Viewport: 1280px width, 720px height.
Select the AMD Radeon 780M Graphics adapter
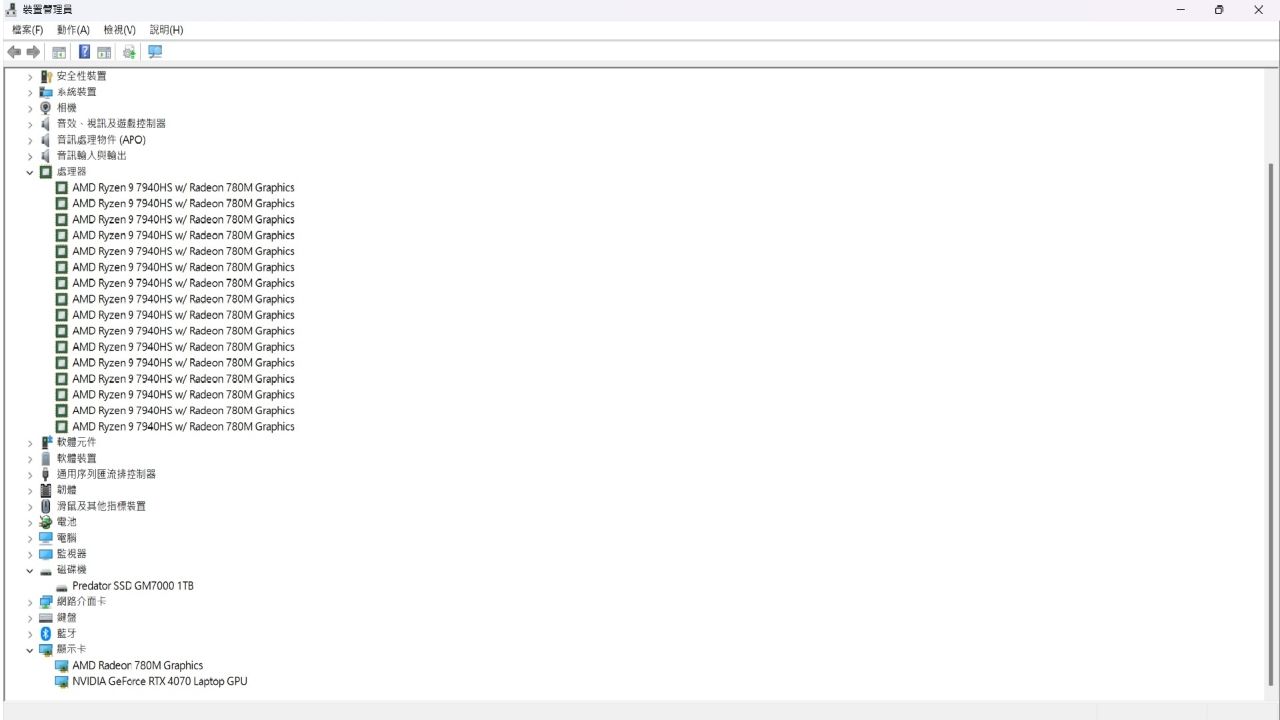[138, 665]
